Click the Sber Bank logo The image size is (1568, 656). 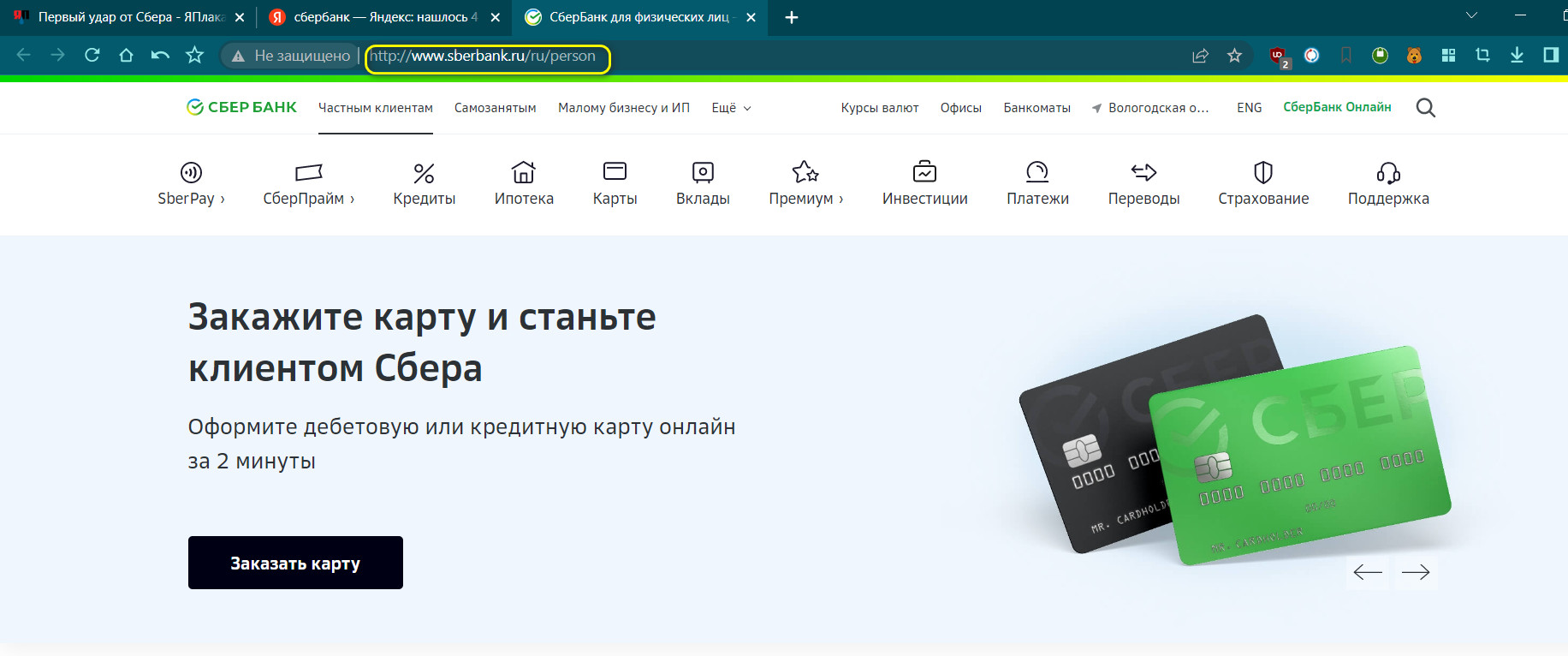point(241,107)
